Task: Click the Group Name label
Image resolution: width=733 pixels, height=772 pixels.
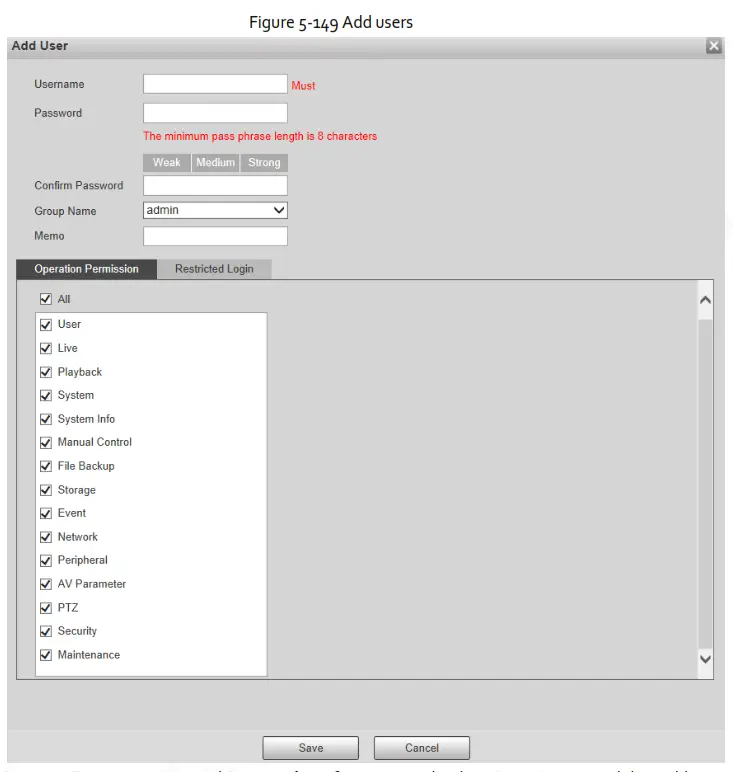Action: 65,211
